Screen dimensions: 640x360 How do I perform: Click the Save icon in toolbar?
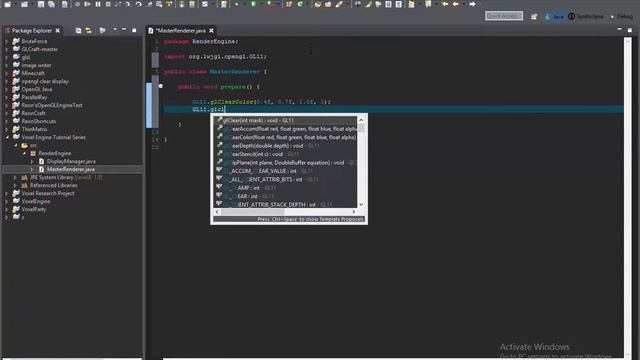(41, 4)
